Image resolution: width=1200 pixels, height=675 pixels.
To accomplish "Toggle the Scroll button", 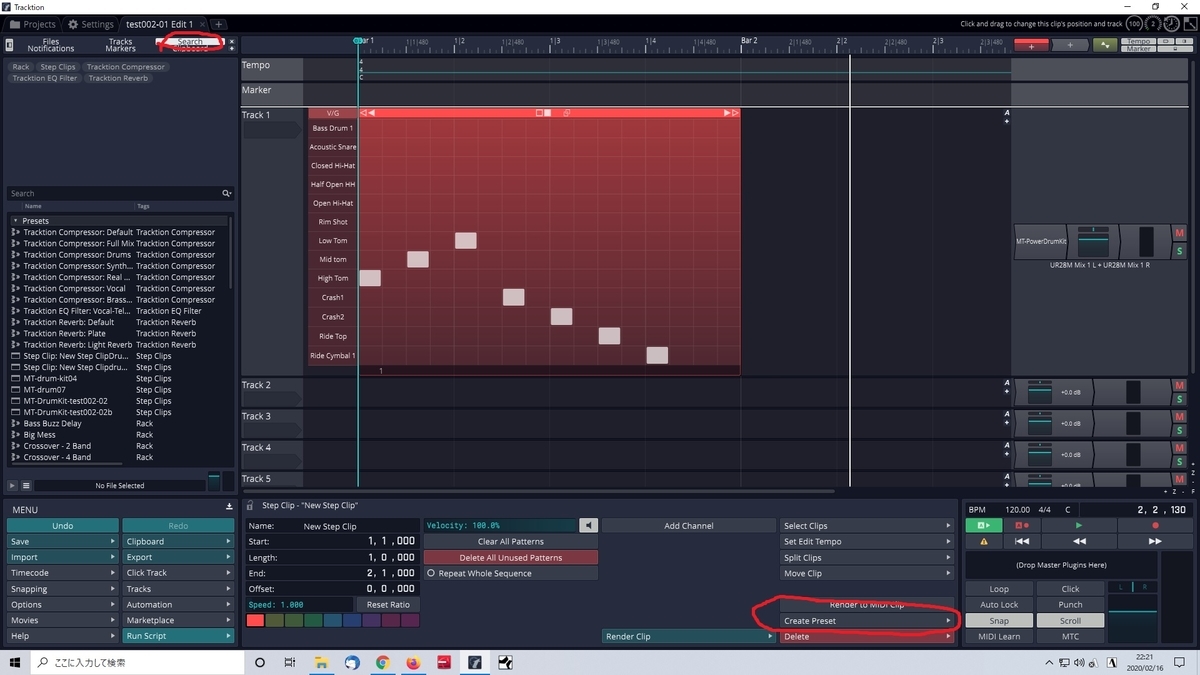I will (x=1070, y=620).
